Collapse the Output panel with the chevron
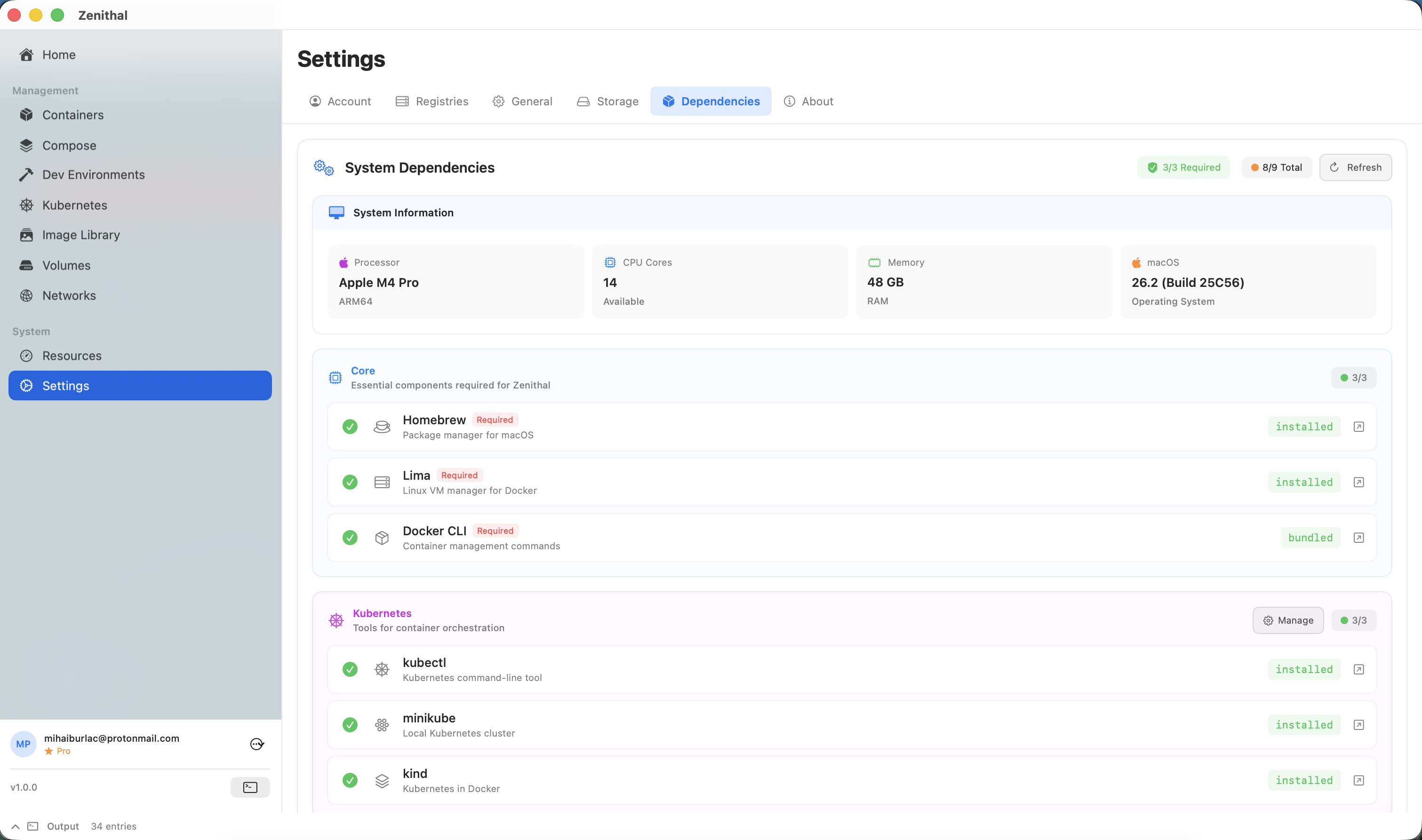The width and height of the screenshot is (1422, 840). 15,826
